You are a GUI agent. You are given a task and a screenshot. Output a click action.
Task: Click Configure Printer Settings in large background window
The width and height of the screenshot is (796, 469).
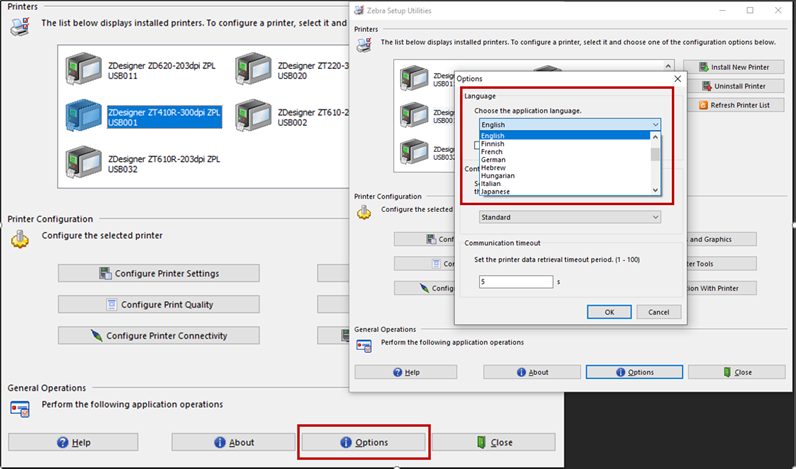(158, 273)
